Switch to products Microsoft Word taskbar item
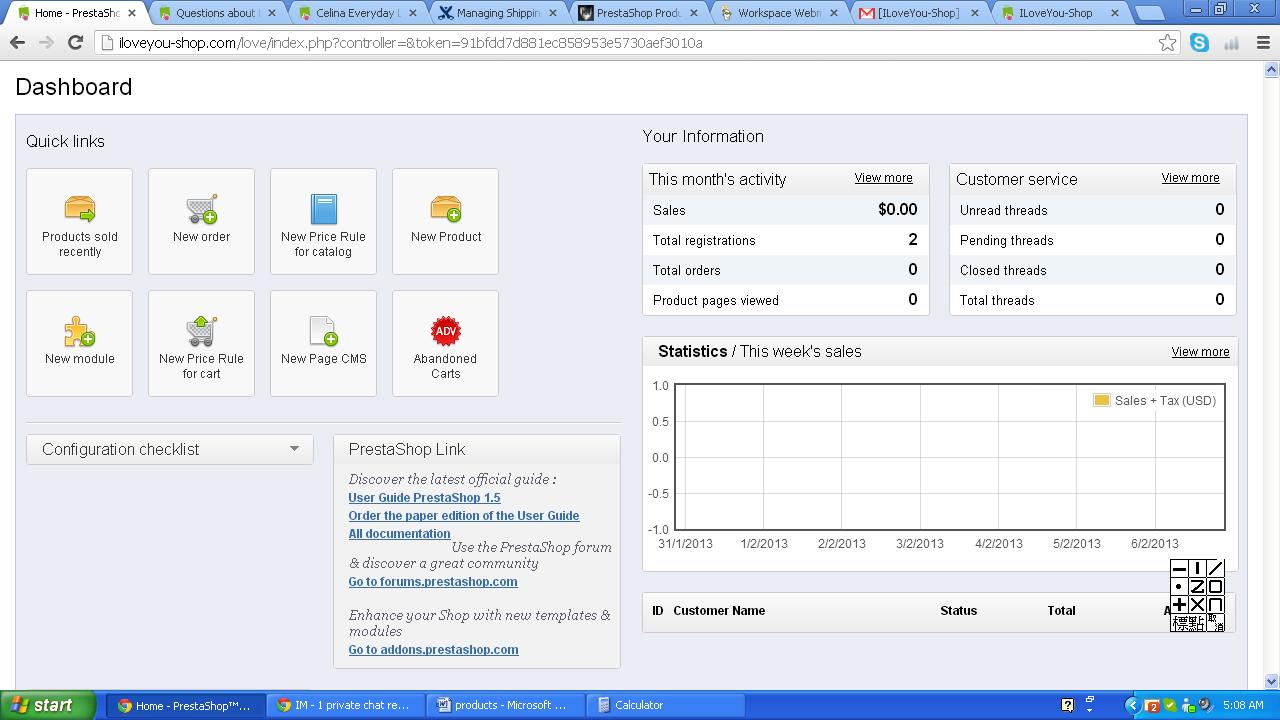Image resolution: width=1280 pixels, height=720 pixels. click(505, 705)
